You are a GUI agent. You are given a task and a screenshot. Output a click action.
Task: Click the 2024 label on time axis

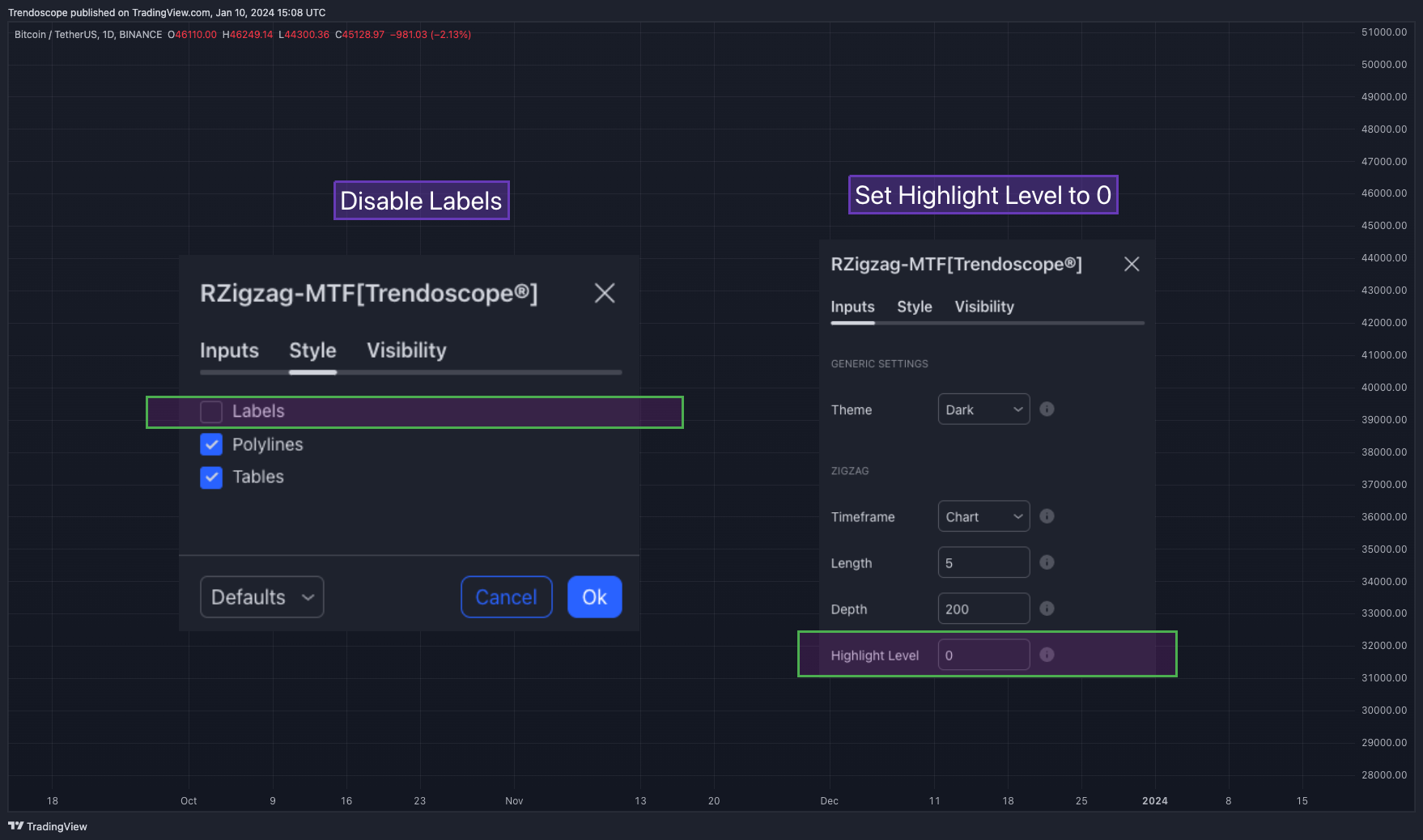(x=1155, y=801)
